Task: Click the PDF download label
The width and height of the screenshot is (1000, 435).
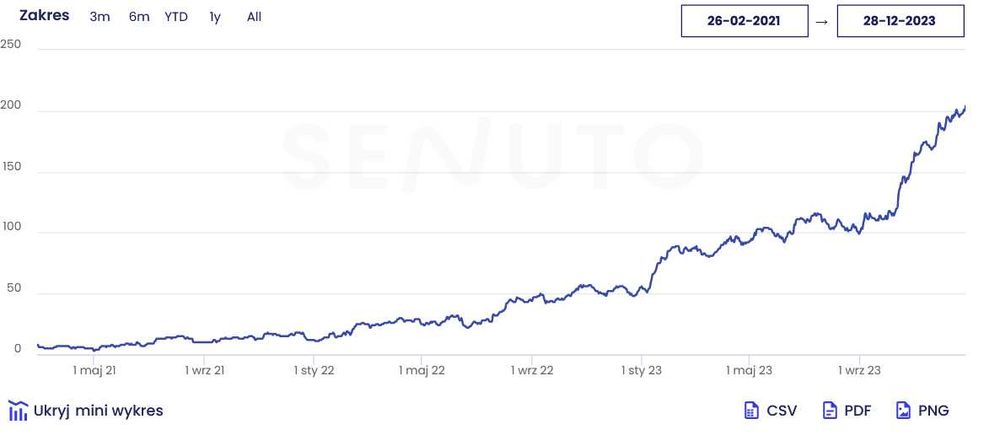Action: click(858, 410)
